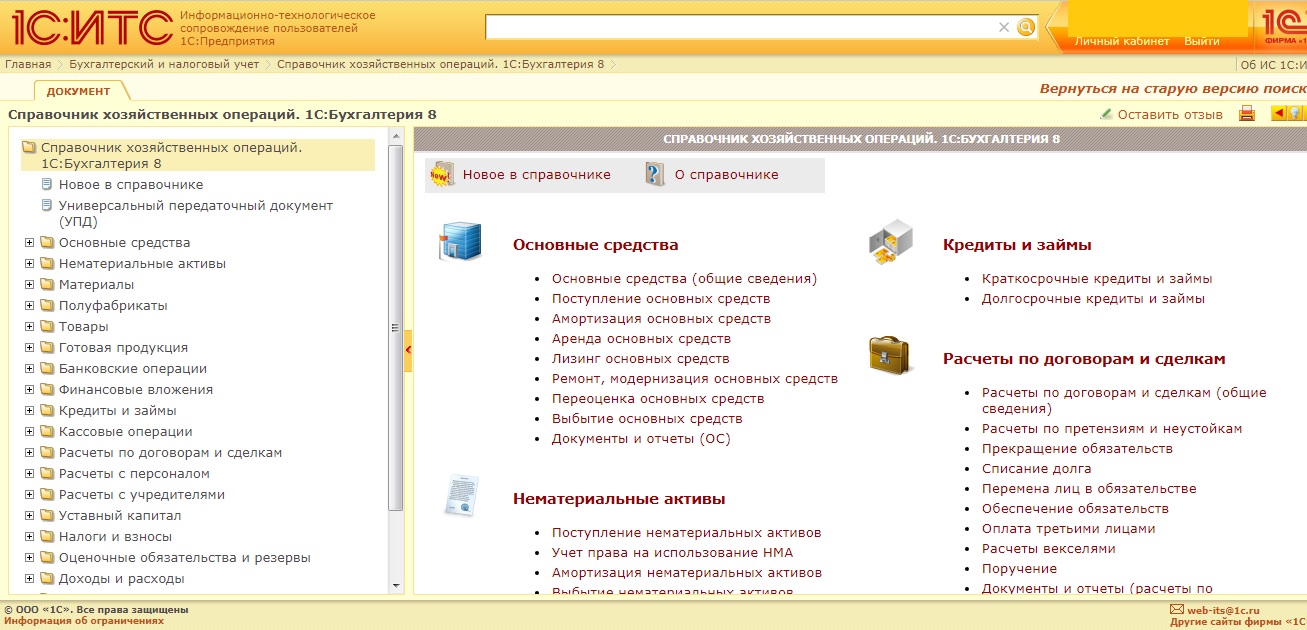This screenshot has width=1307, height=630.
Task: Click the red left arrow icon near the printer
Action: pyautogui.click(x=1278, y=114)
